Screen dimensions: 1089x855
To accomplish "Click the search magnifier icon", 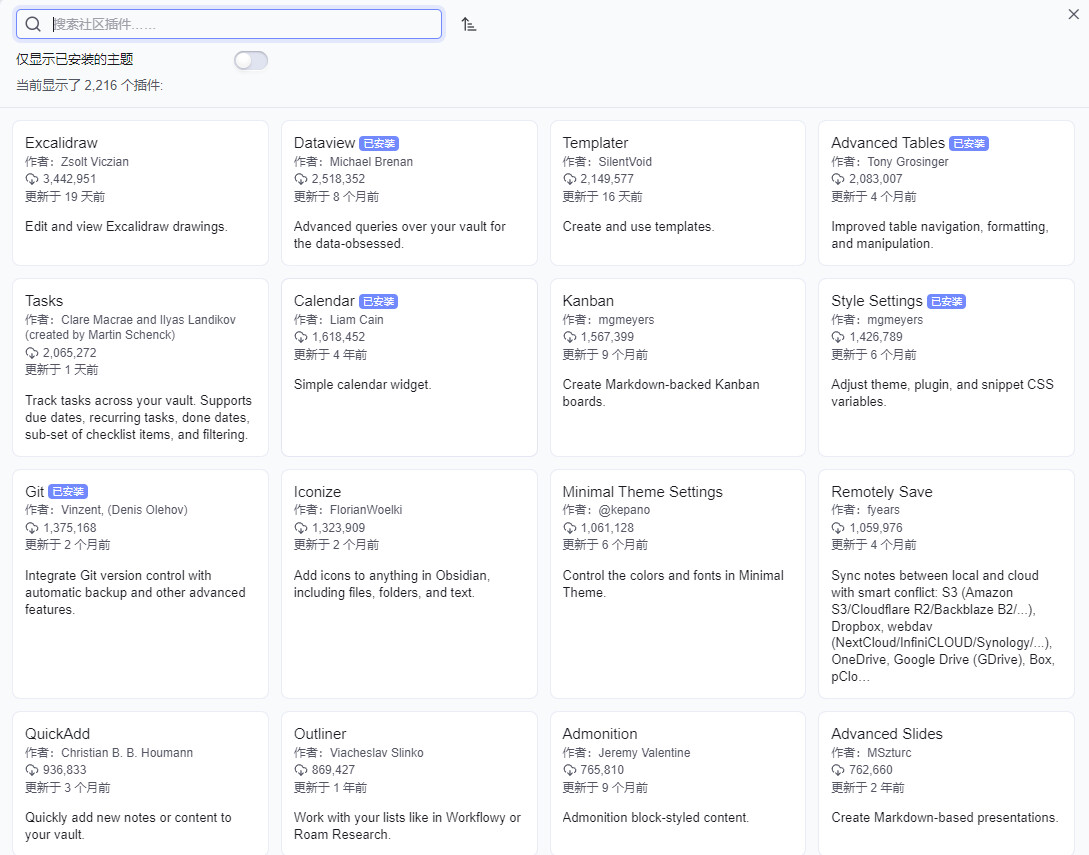I will 33,24.
